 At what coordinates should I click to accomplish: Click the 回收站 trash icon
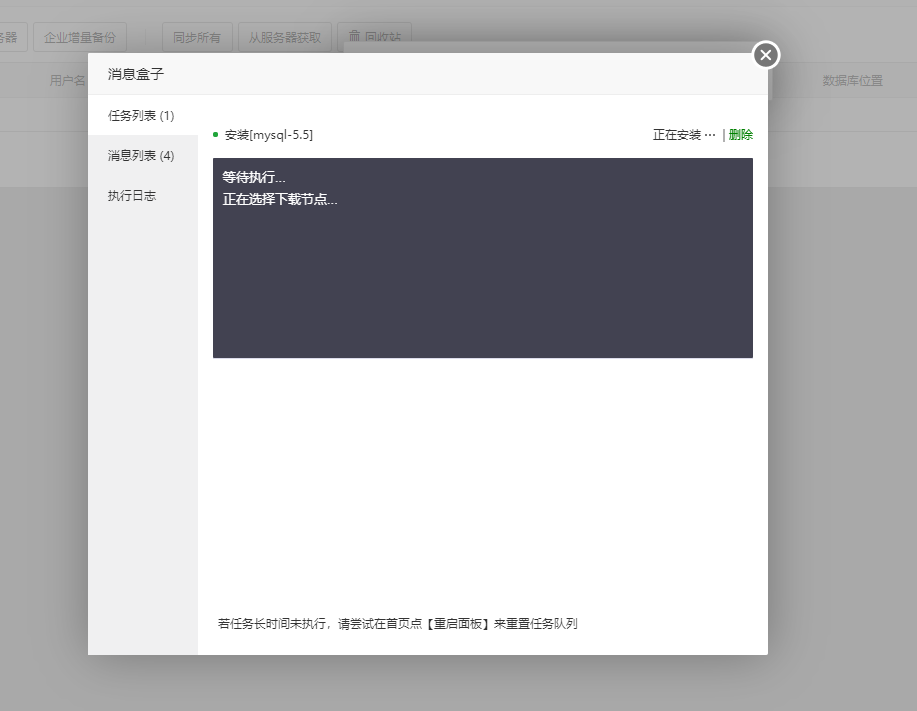tap(354, 36)
